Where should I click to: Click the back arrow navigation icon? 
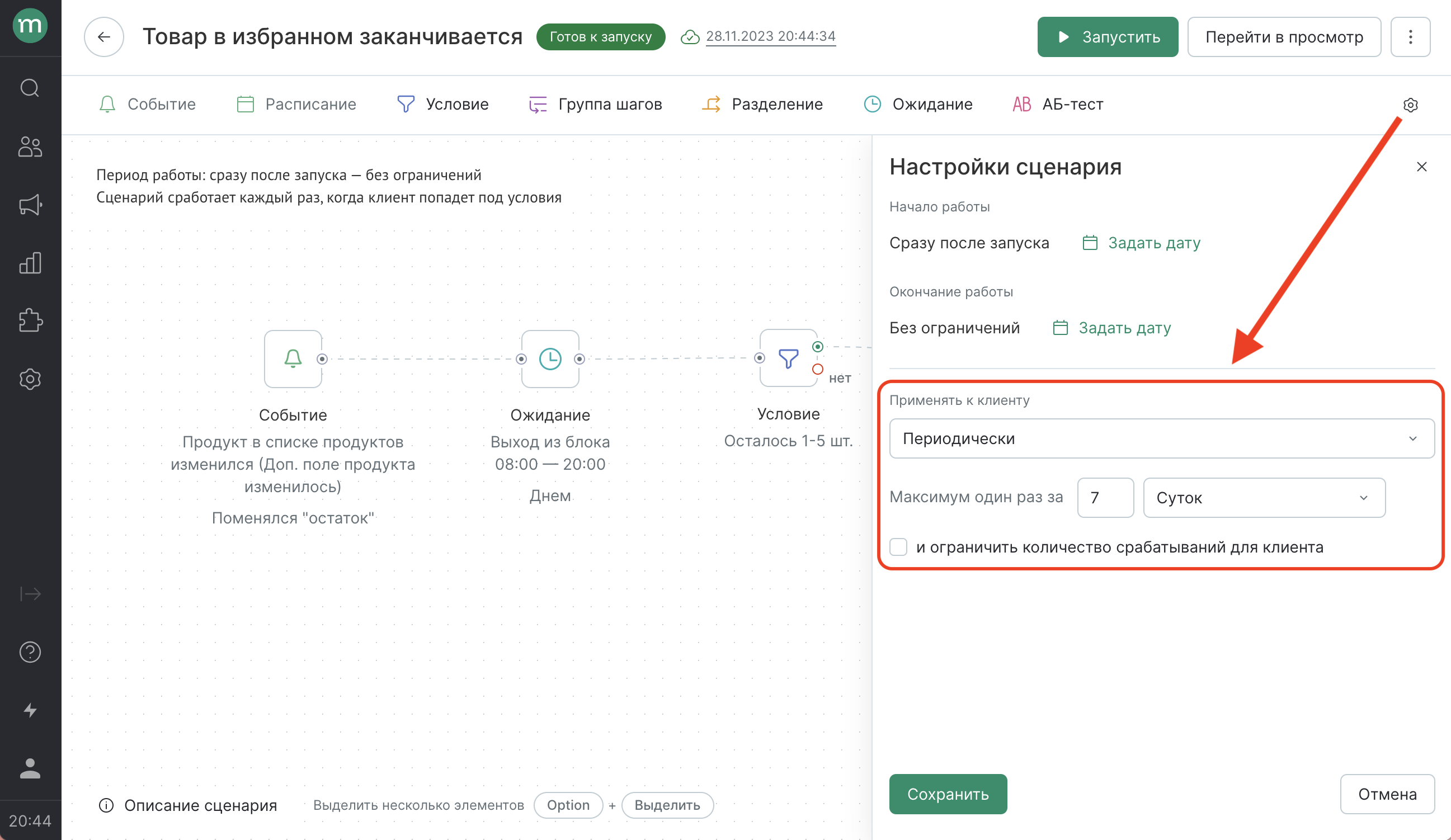105,37
